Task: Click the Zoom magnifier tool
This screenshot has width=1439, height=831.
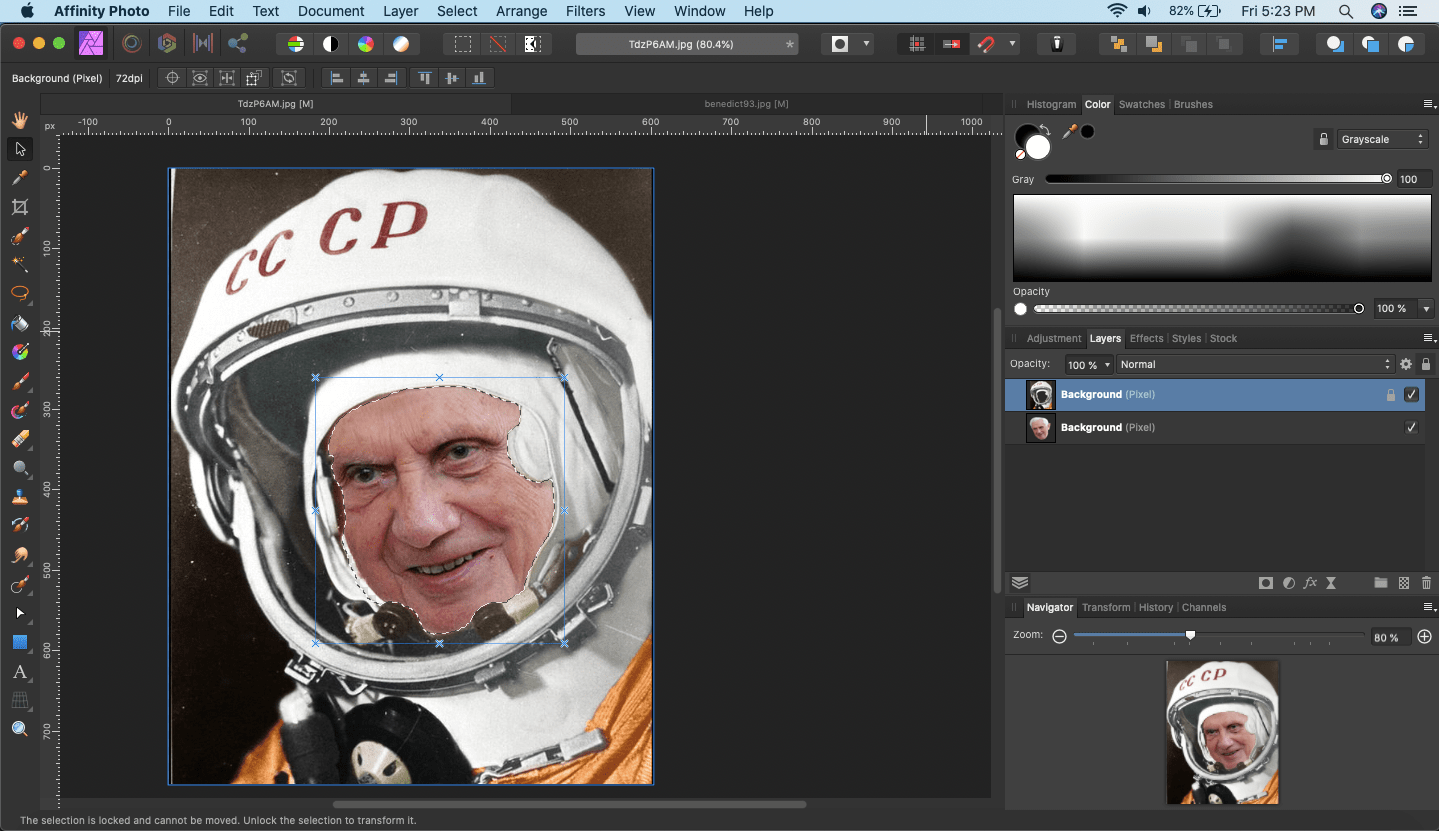Action: coord(19,729)
